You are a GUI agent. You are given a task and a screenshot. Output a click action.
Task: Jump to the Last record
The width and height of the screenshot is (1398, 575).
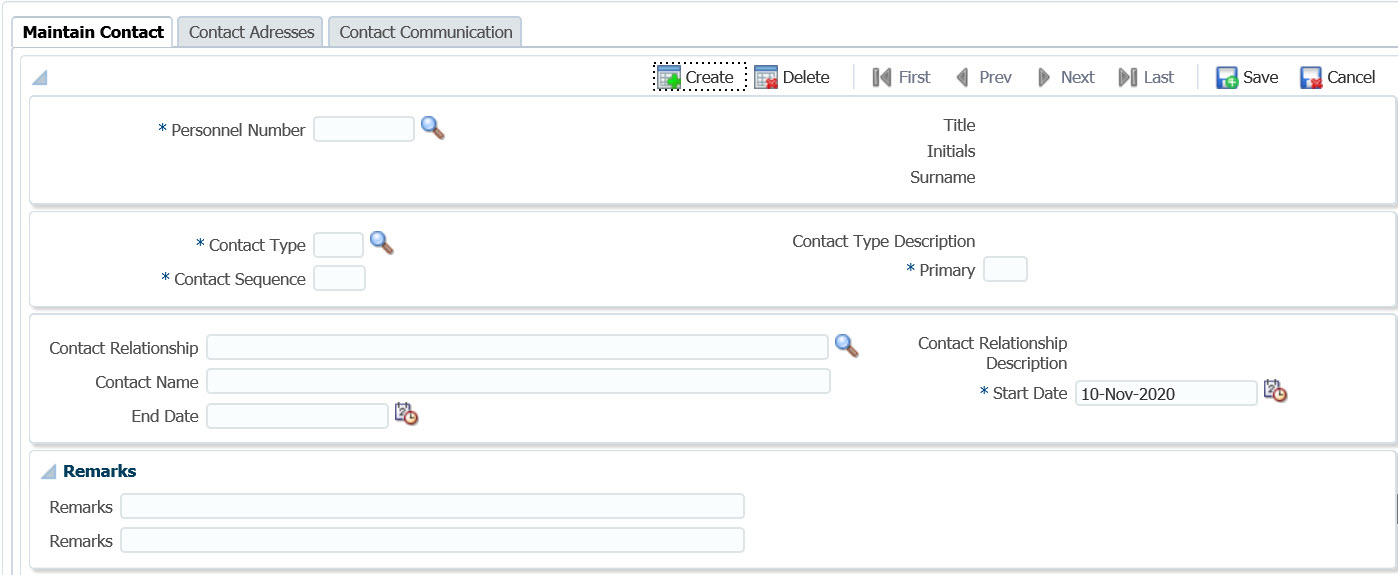click(1147, 77)
